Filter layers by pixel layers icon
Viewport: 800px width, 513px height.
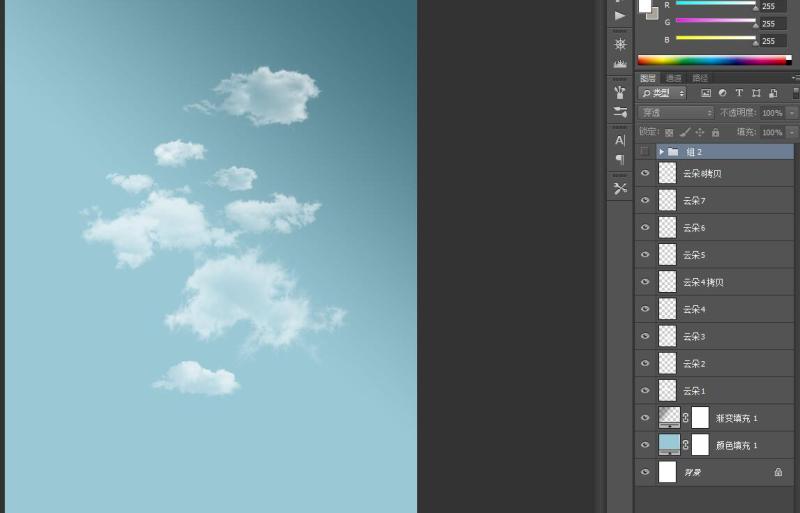706,93
